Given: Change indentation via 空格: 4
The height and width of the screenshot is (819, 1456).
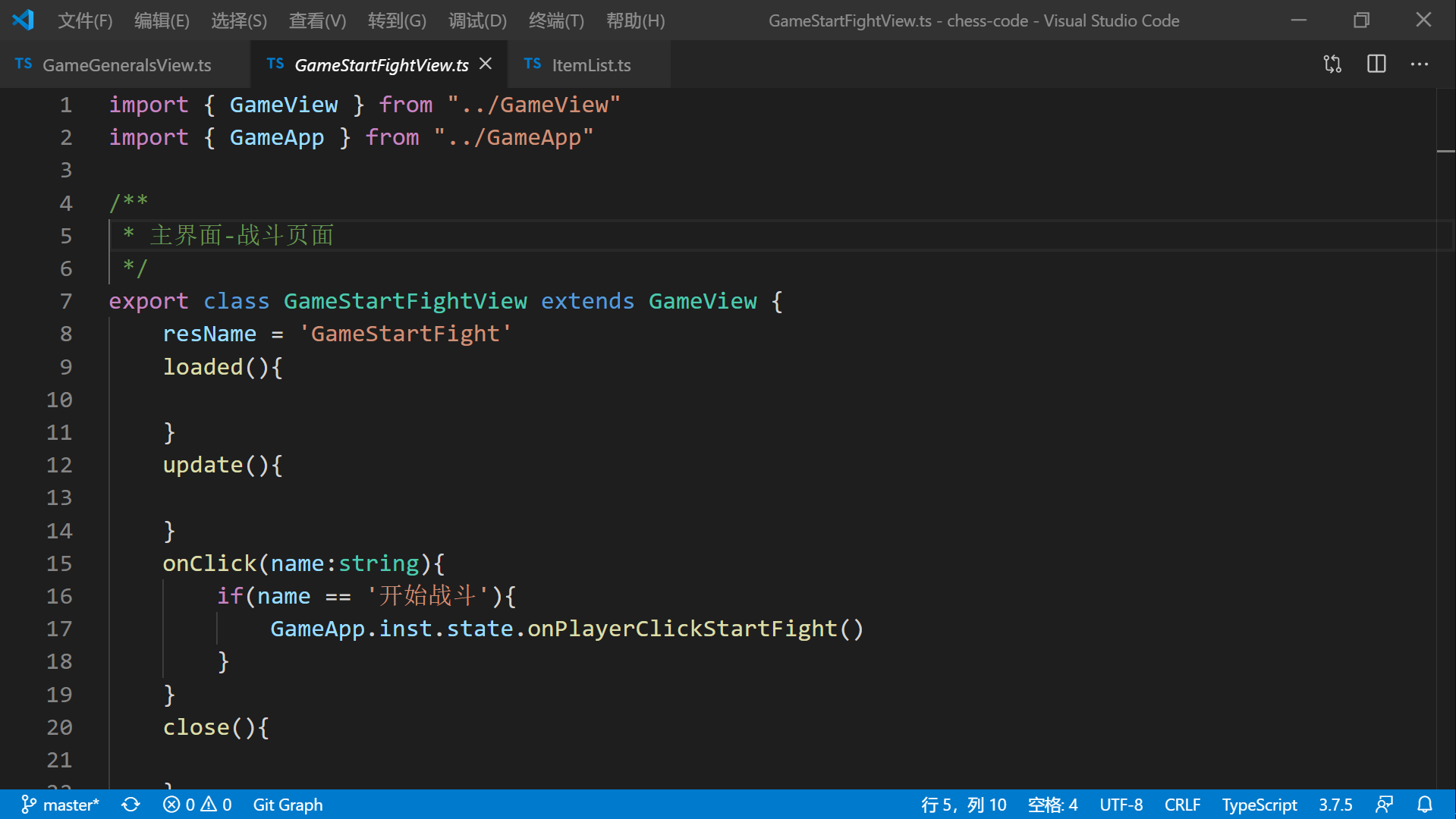Looking at the screenshot, I should pyautogui.click(x=1052, y=805).
